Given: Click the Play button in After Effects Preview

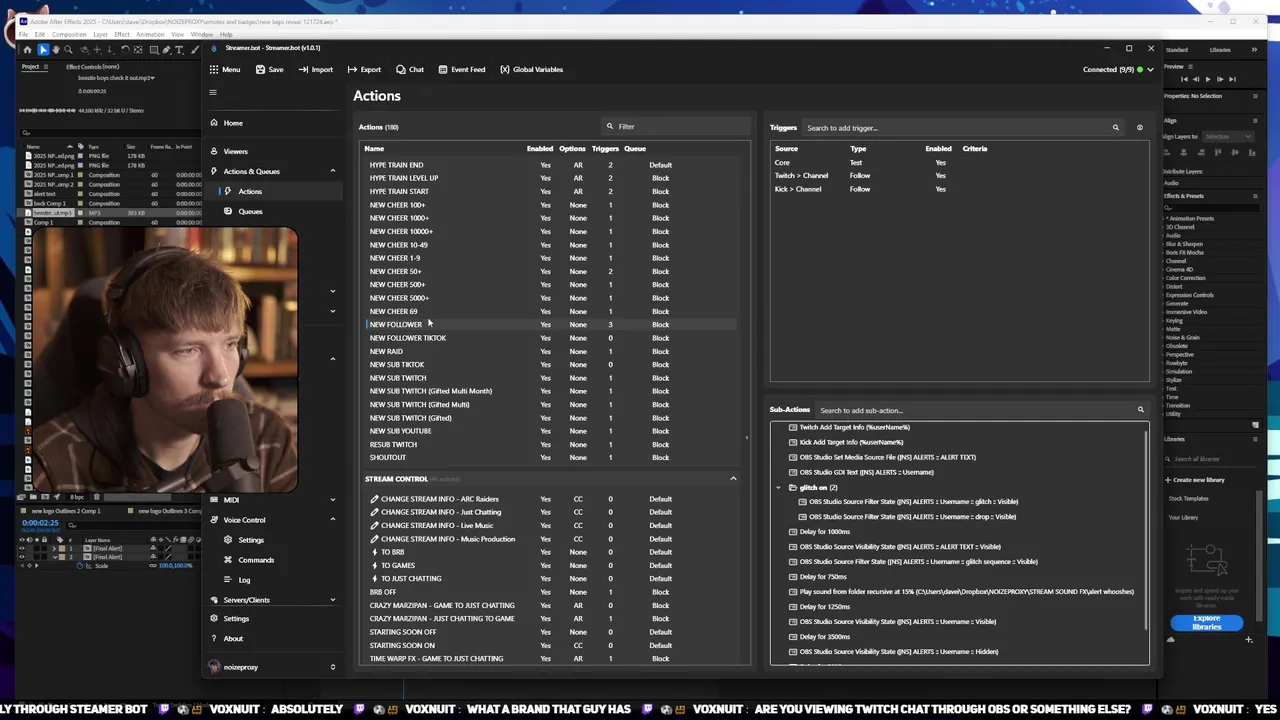Looking at the screenshot, I should pyautogui.click(x=1208, y=79).
